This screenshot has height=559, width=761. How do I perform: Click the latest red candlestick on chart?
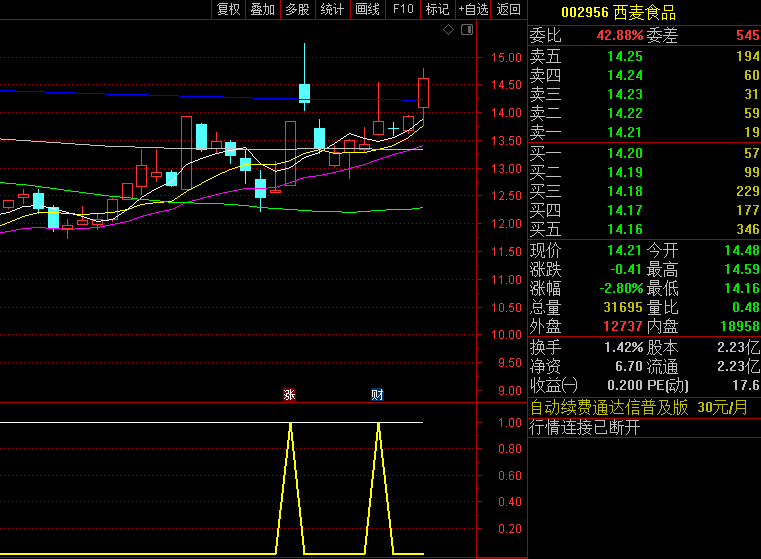coord(424,92)
